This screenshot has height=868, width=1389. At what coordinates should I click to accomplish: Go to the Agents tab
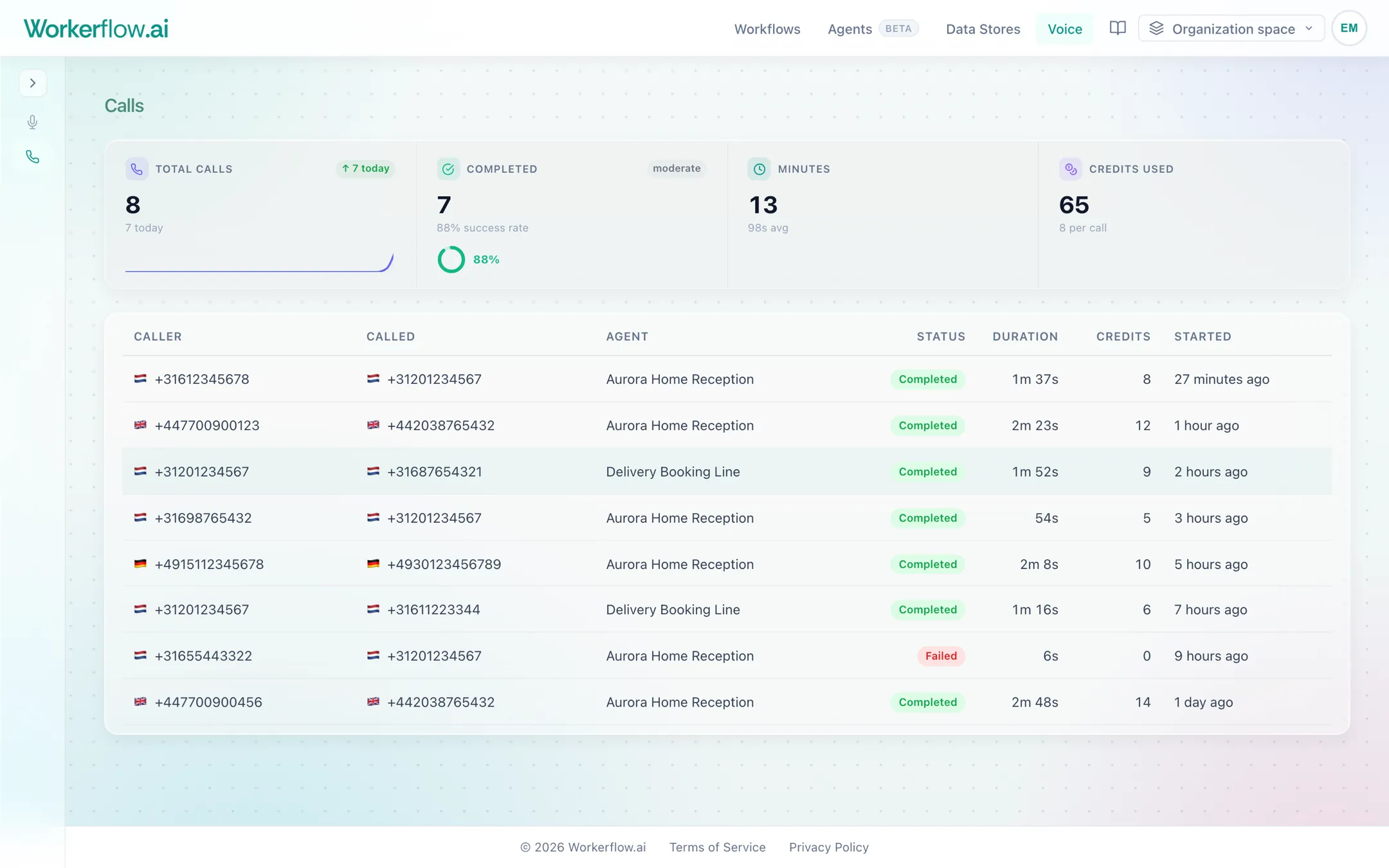pos(849,29)
